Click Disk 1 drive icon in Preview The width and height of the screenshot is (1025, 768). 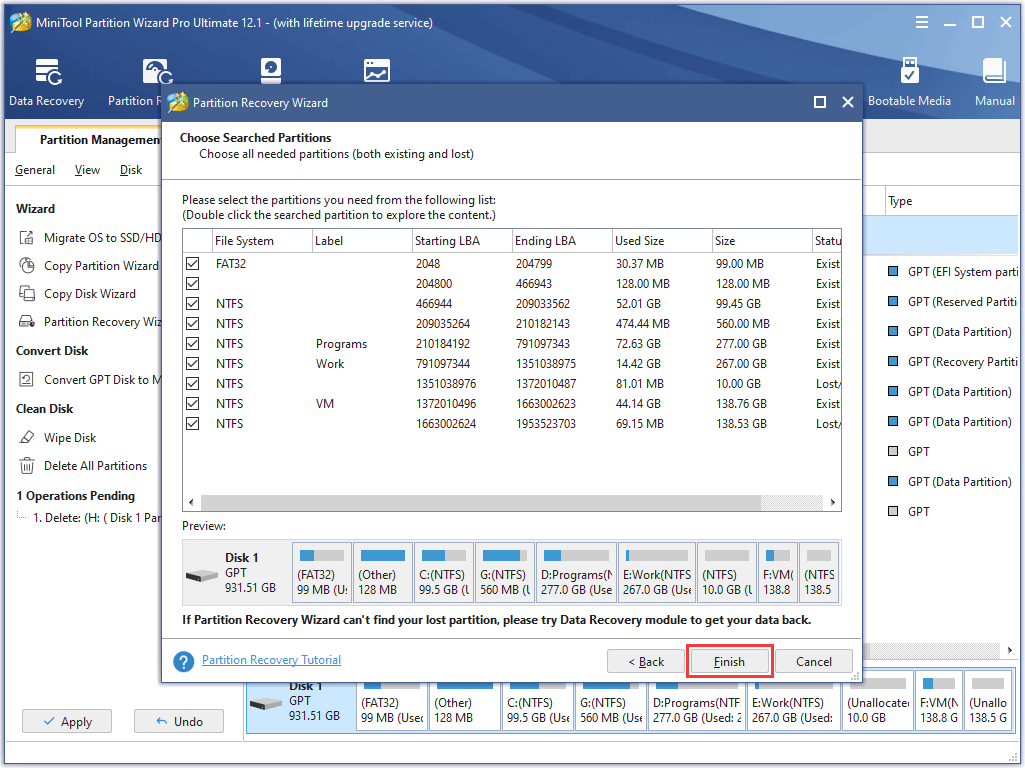coord(201,575)
